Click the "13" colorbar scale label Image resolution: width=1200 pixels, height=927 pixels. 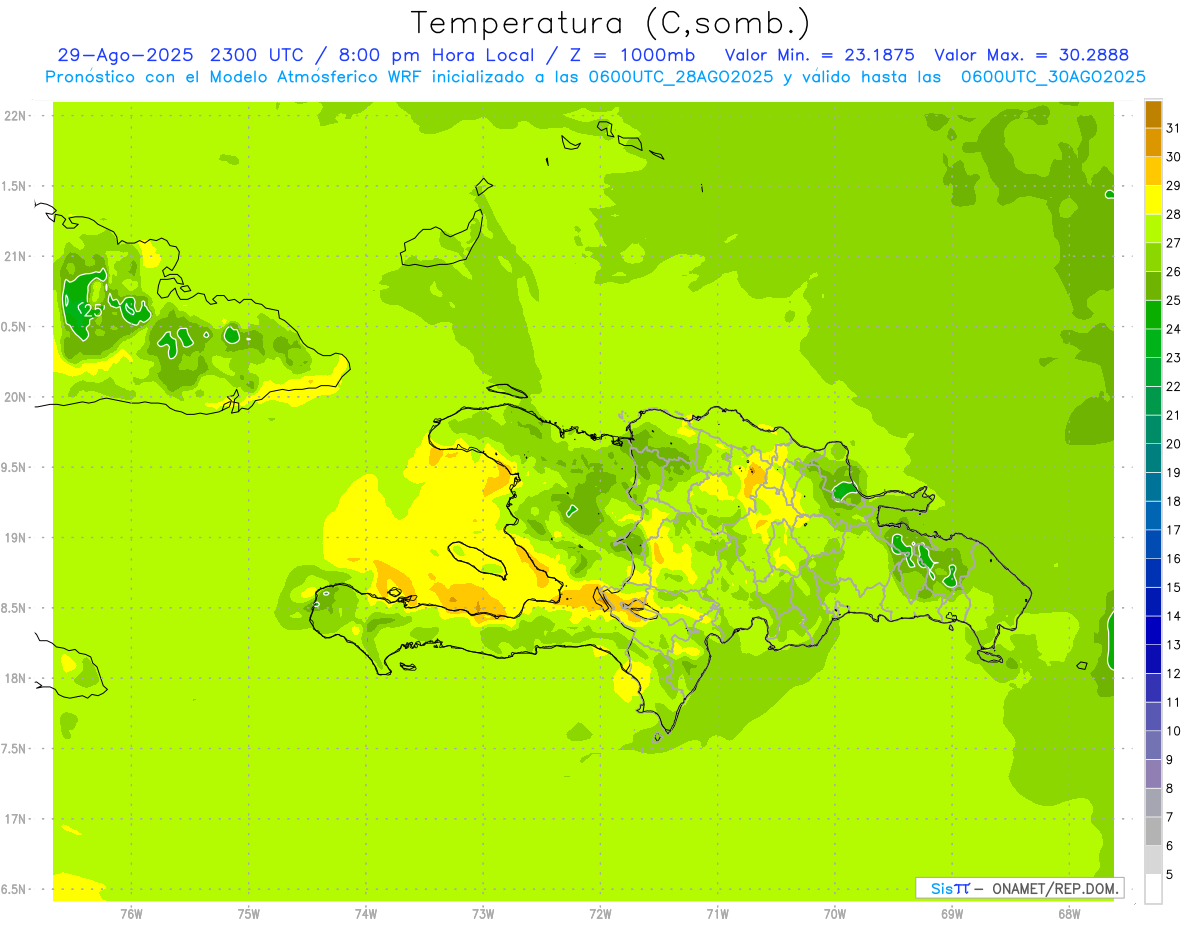1173,645
